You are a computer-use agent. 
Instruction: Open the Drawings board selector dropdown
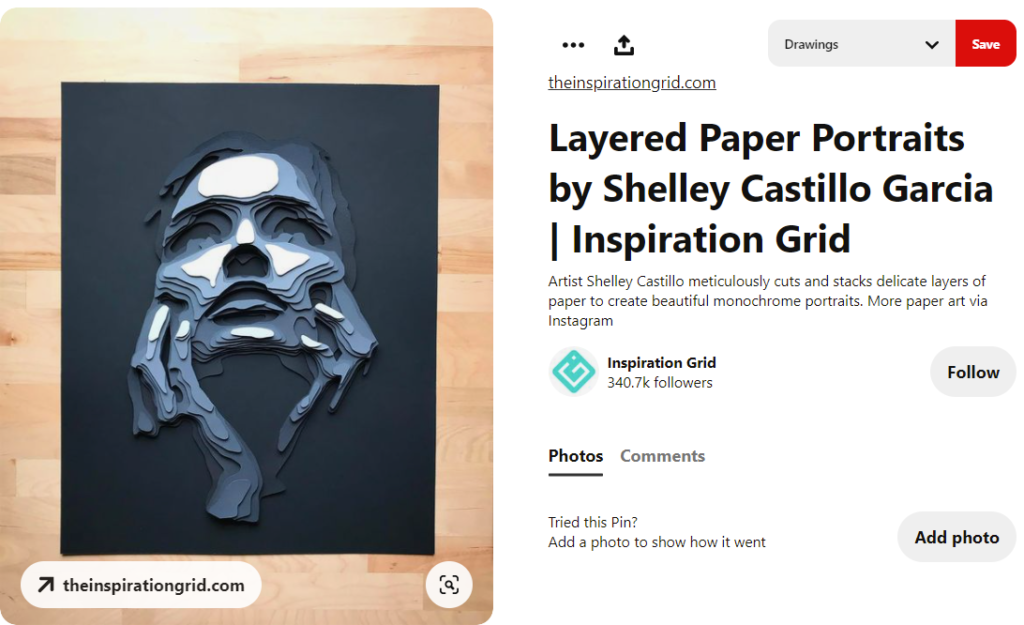click(x=861, y=43)
